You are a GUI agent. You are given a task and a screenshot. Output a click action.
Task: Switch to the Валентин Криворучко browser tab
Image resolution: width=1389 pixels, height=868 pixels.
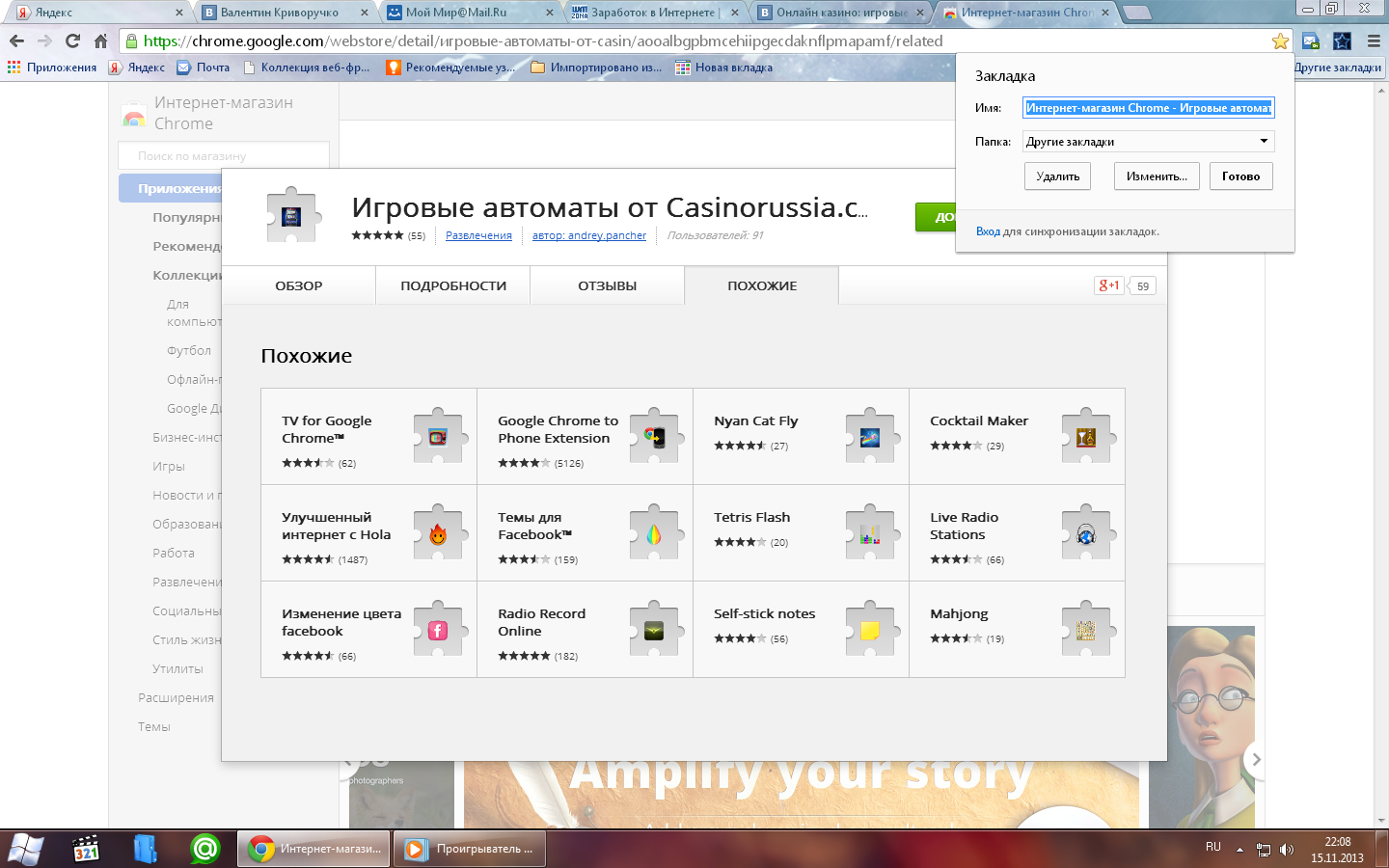(285, 13)
